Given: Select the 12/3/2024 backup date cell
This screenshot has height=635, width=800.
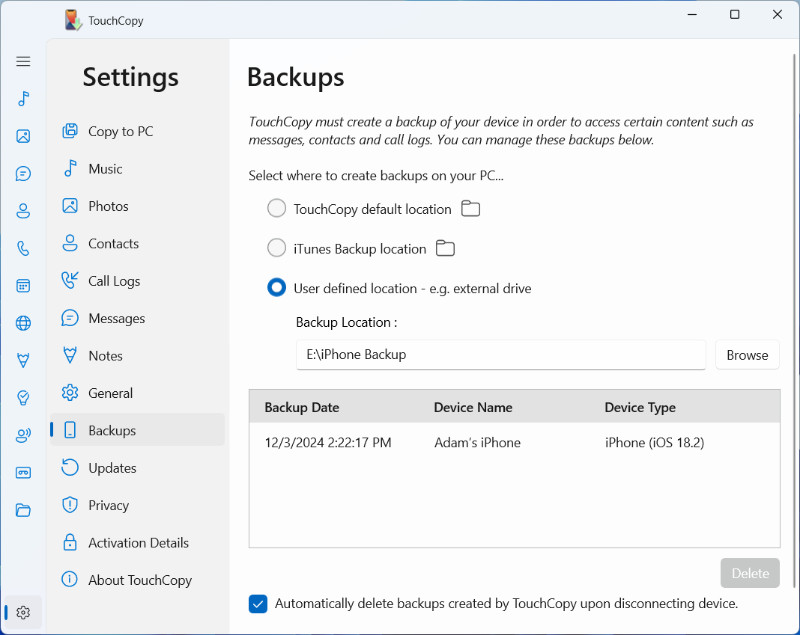Looking at the screenshot, I should pos(328,442).
